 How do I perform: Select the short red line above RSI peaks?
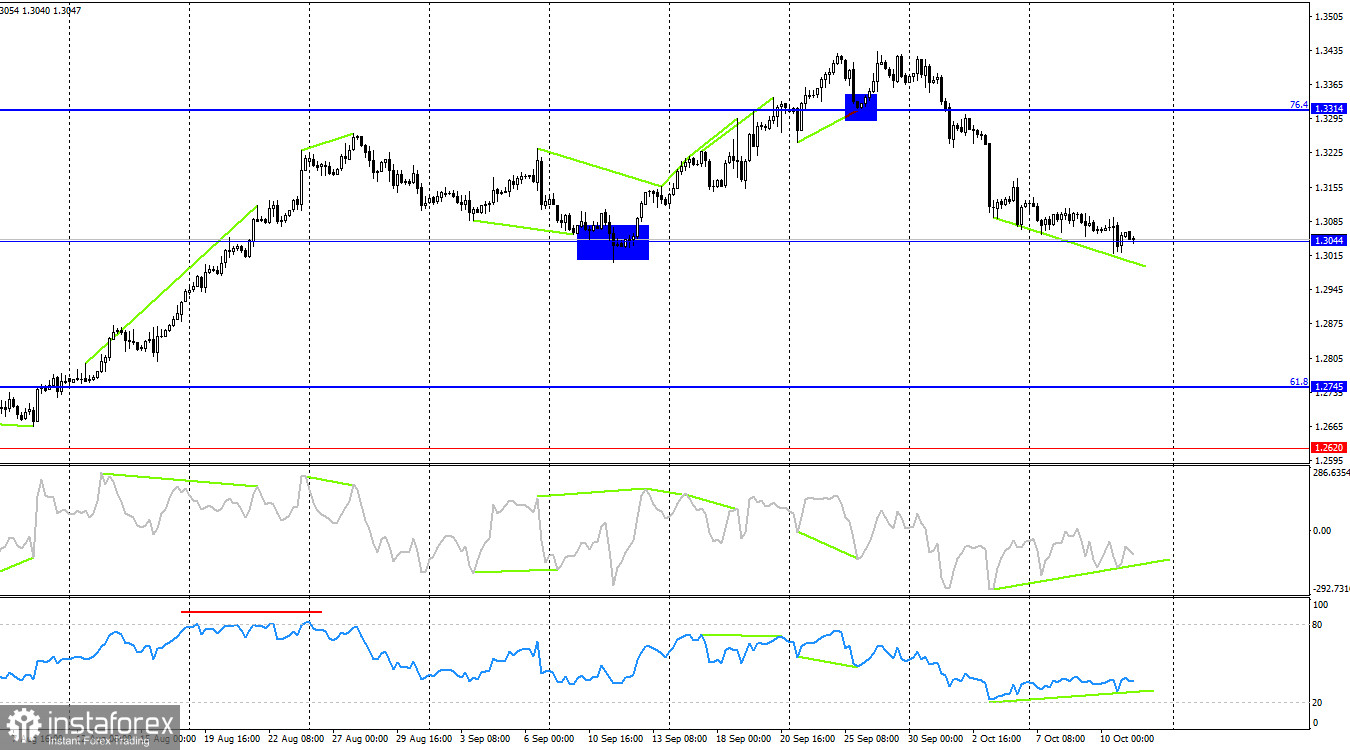coord(251,611)
